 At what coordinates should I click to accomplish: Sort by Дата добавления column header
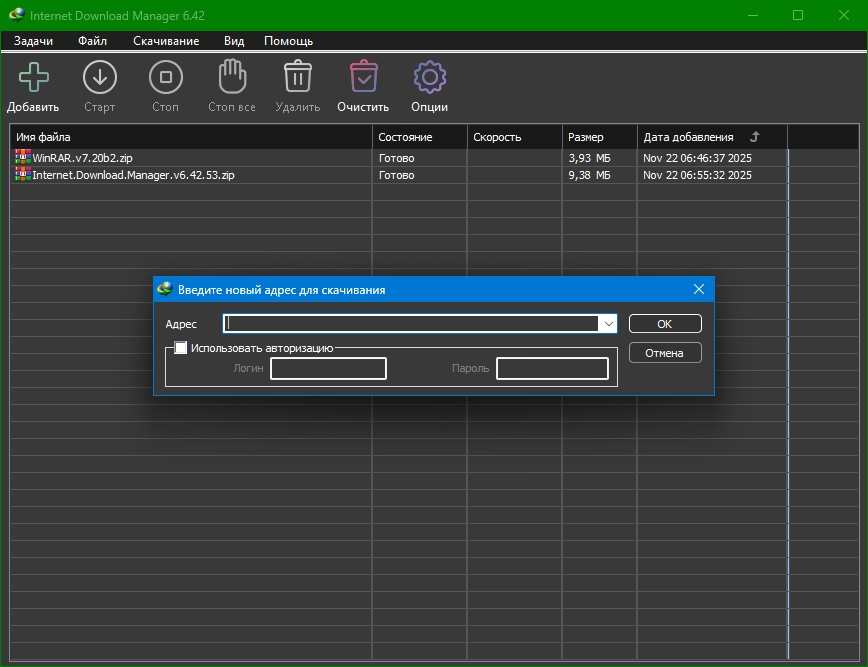point(688,137)
